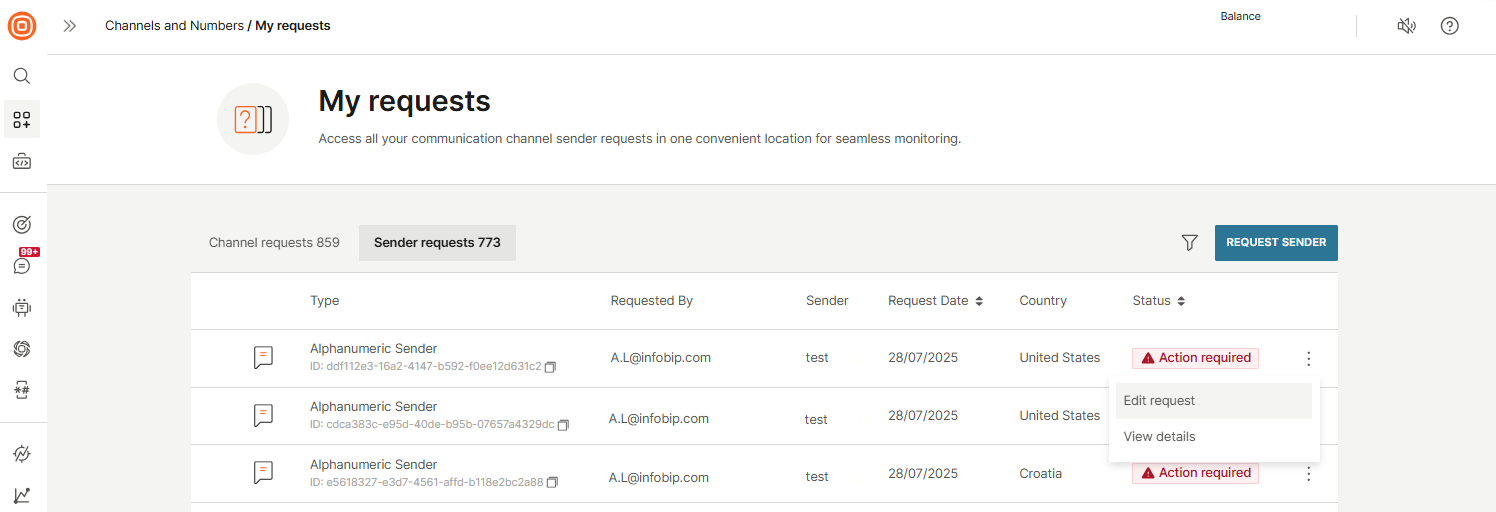
Task: Select Edit request from the context menu
Action: (x=1159, y=401)
